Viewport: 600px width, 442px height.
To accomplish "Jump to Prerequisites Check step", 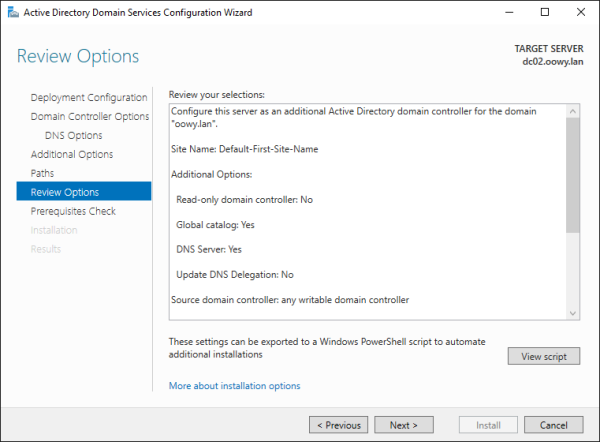I will 73,211.
